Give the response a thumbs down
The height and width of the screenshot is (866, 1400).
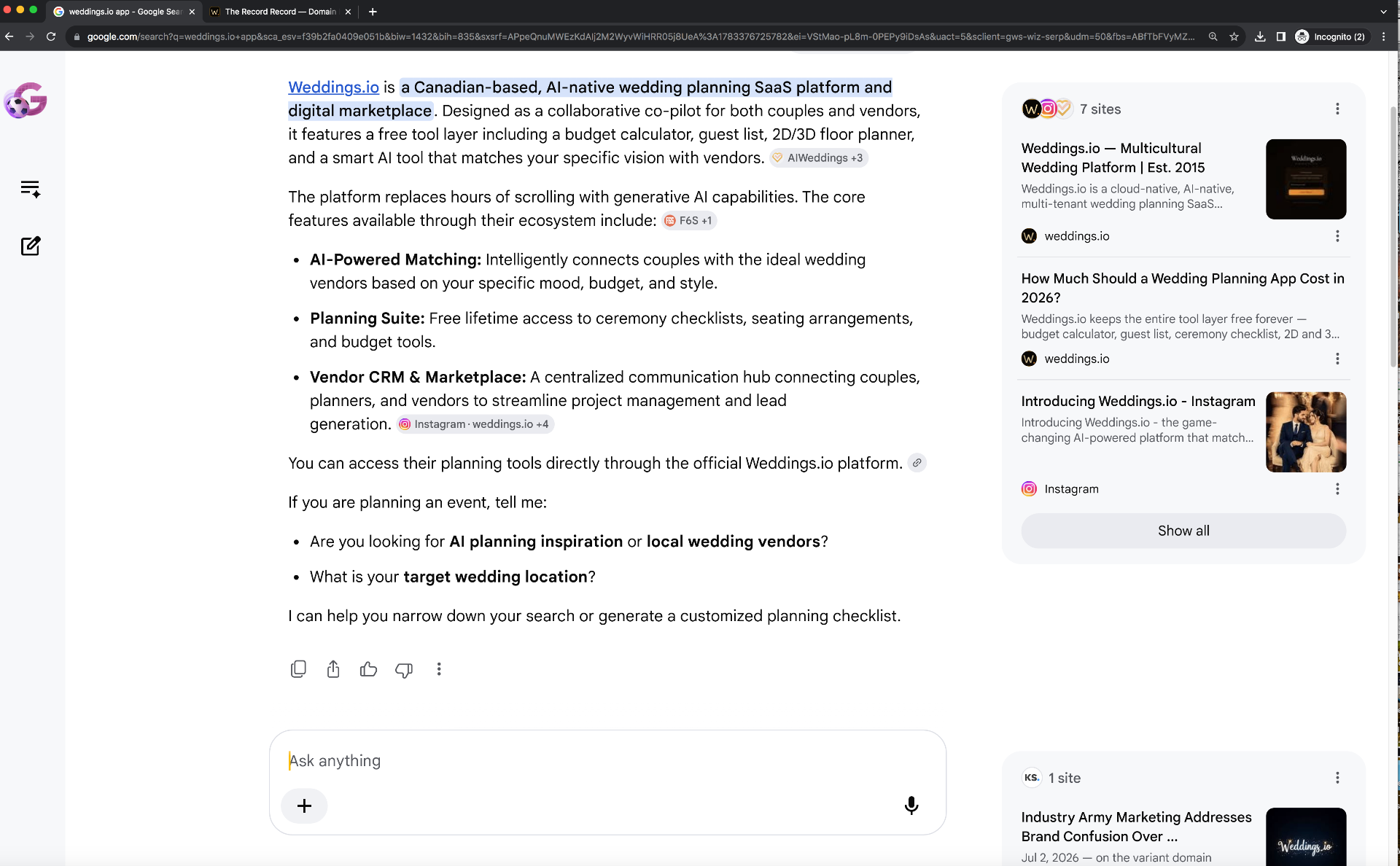pyautogui.click(x=404, y=669)
